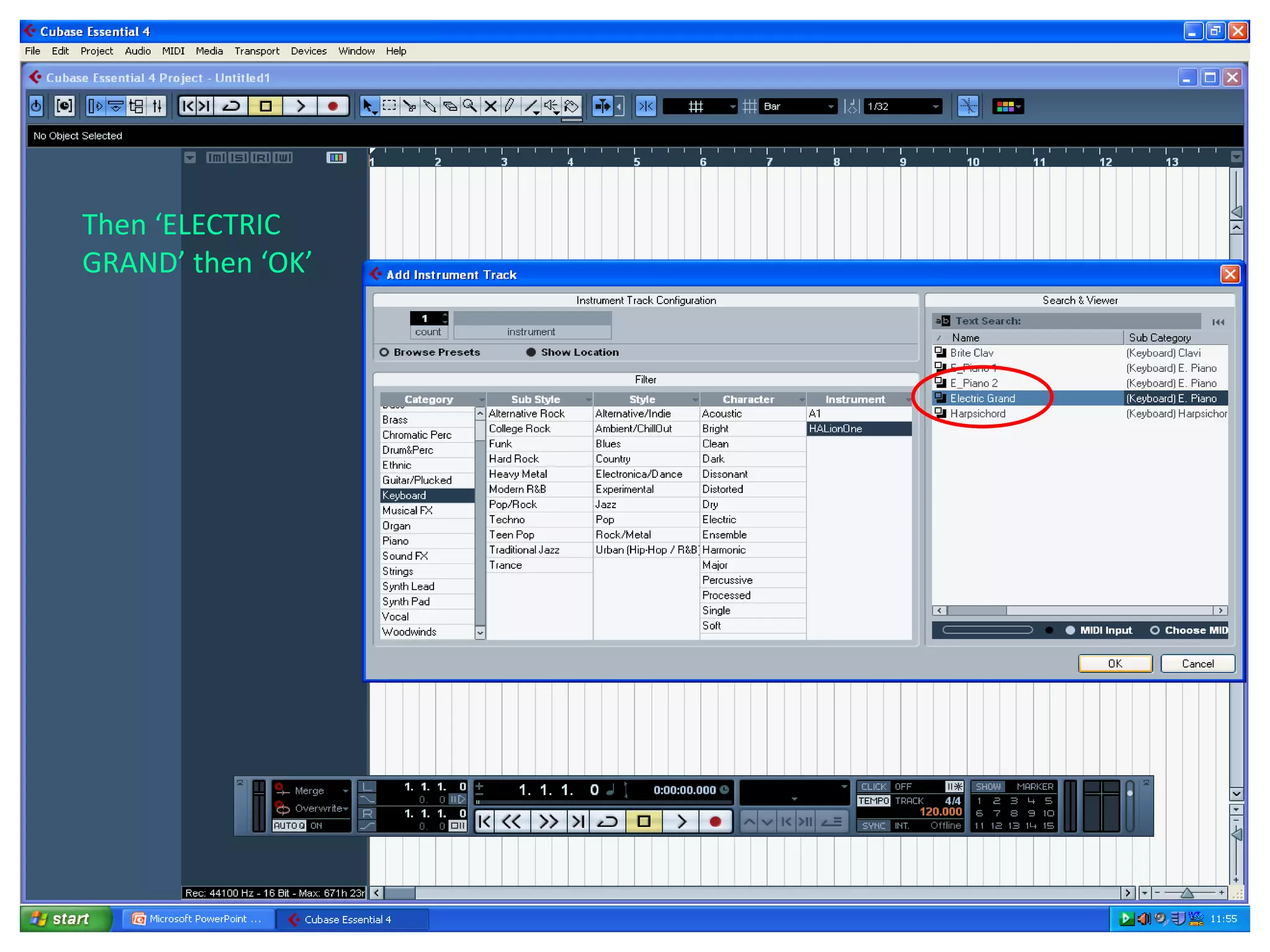1270x952 pixels.
Task: Select the Draw pencil tool
Action: pos(510,107)
